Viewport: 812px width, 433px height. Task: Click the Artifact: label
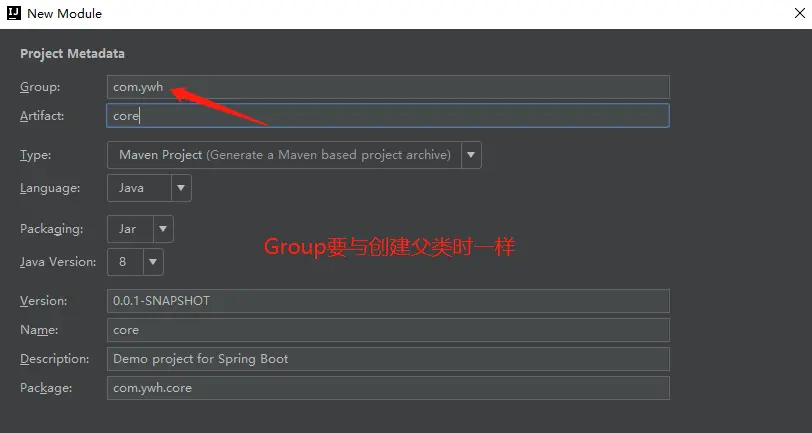pyautogui.click(x=42, y=116)
